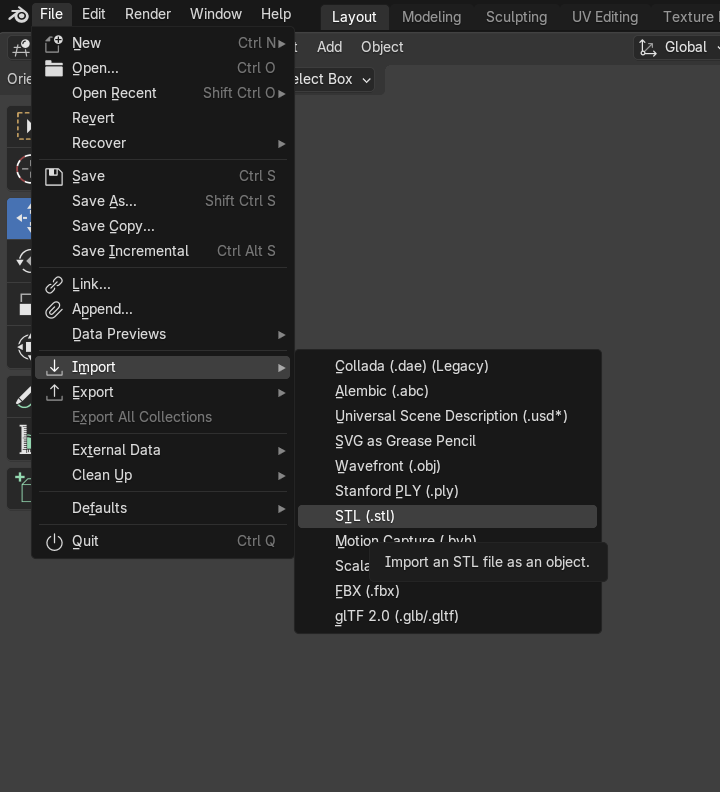This screenshot has height=792, width=720.
Task: Open the File menu
Action: (52, 14)
